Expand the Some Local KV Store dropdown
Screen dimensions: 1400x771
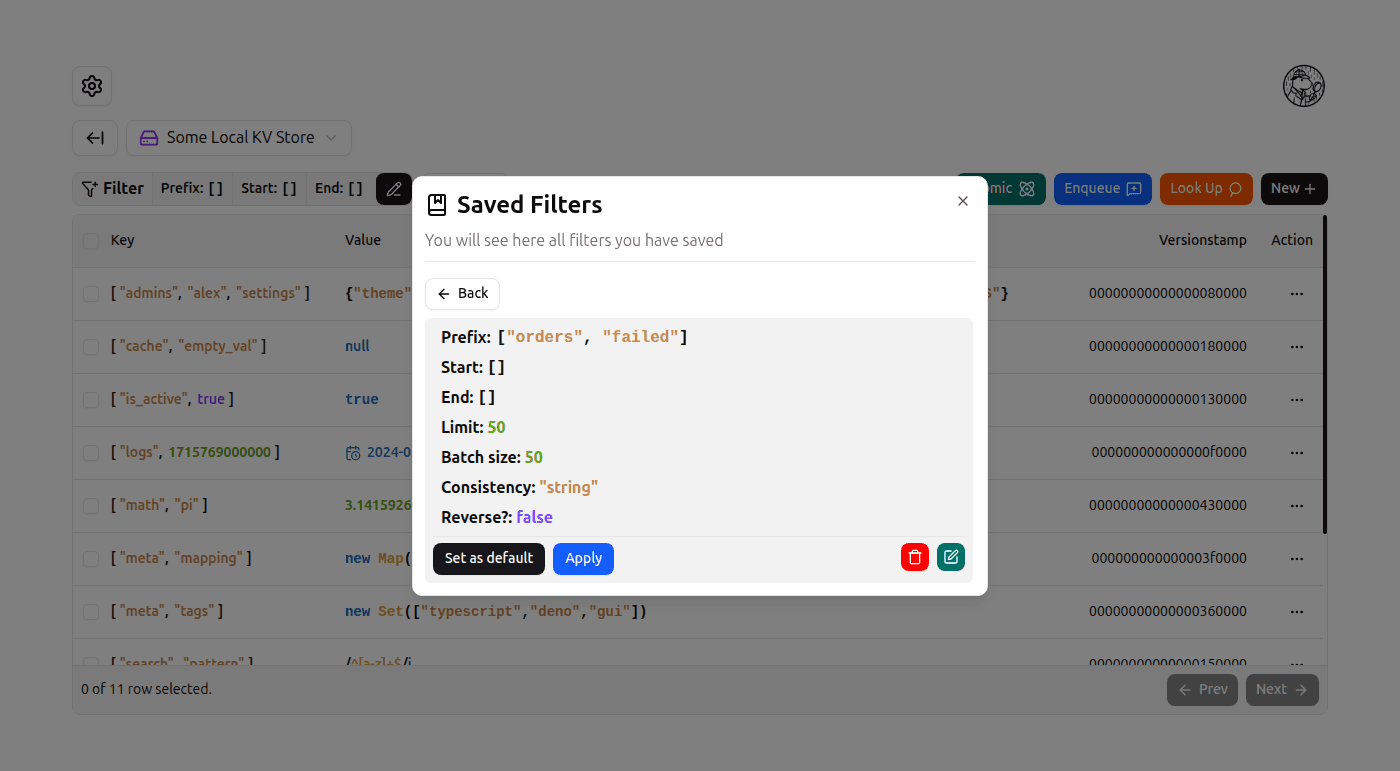(x=238, y=138)
